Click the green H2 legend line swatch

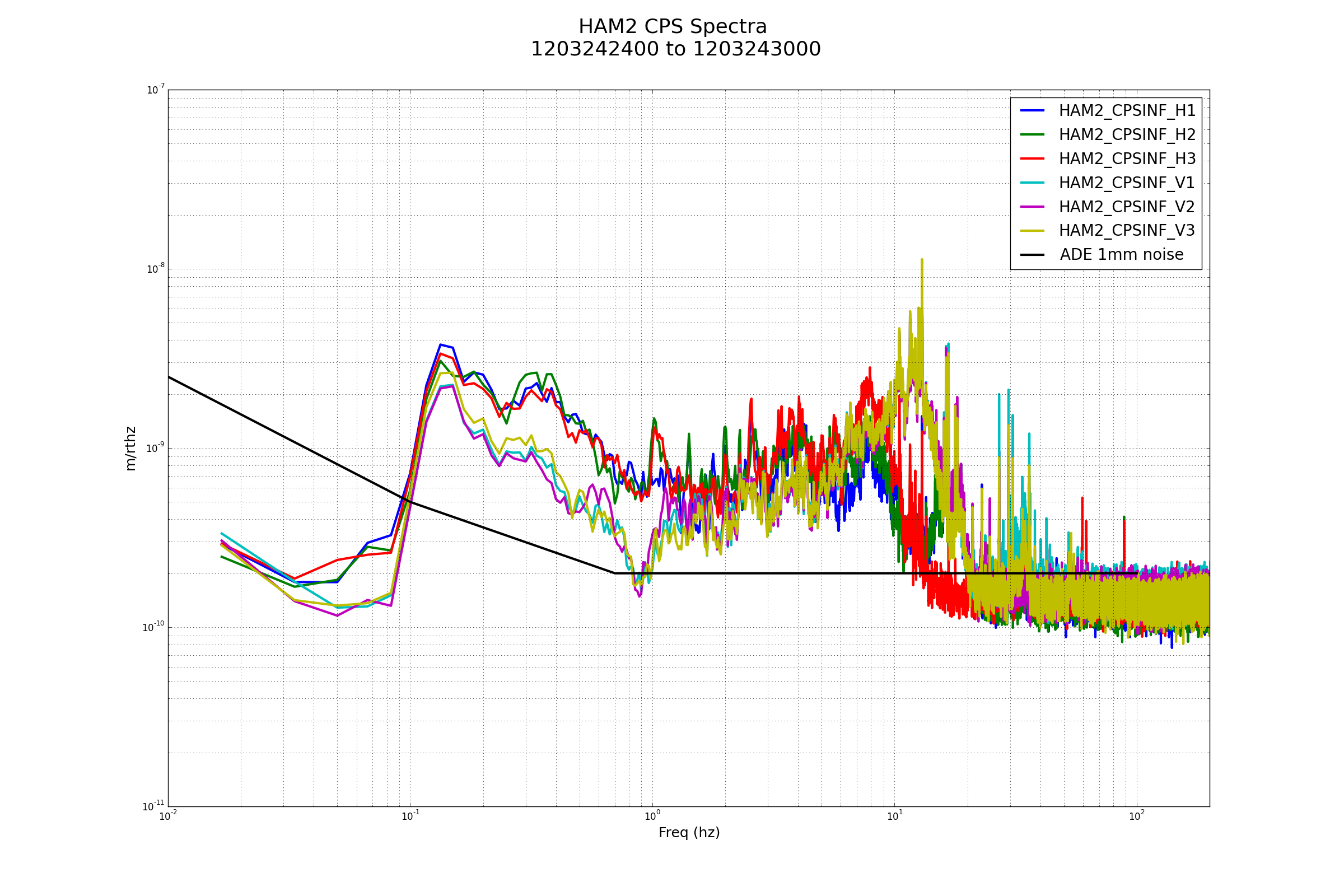[1032, 134]
